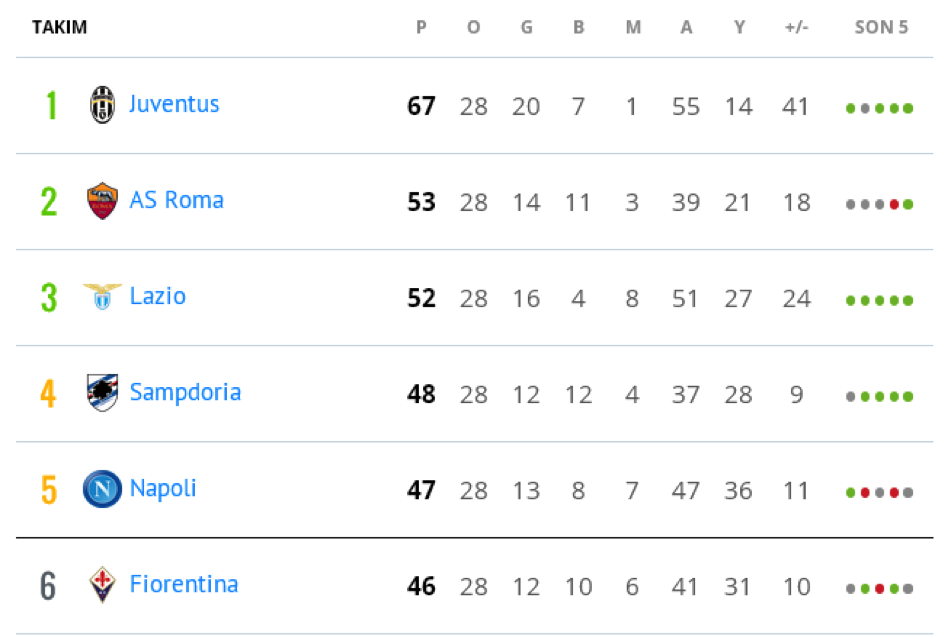944x638 pixels.
Task: Click Fiorentina's red loss form dot
Action: pyautogui.click(x=880, y=589)
